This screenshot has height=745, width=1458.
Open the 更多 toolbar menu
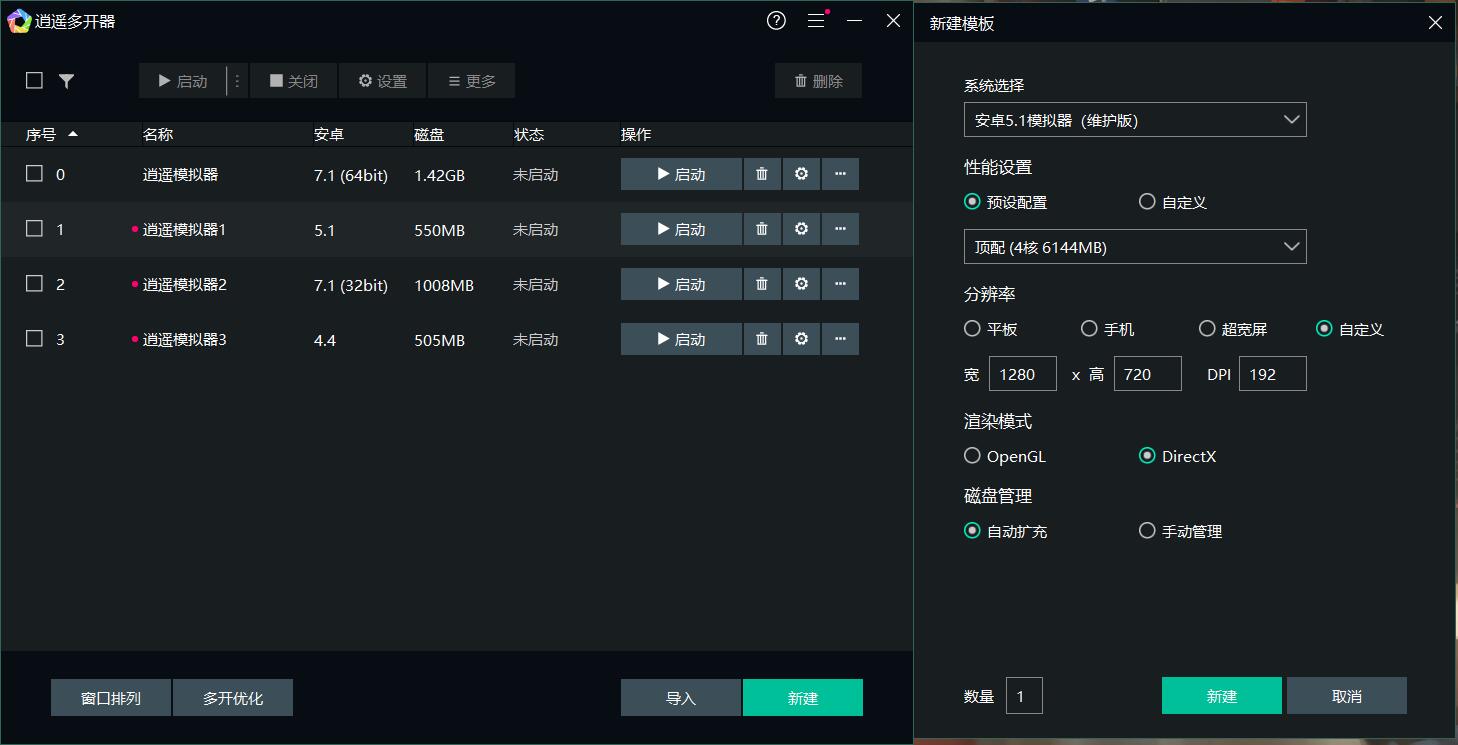coord(472,81)
